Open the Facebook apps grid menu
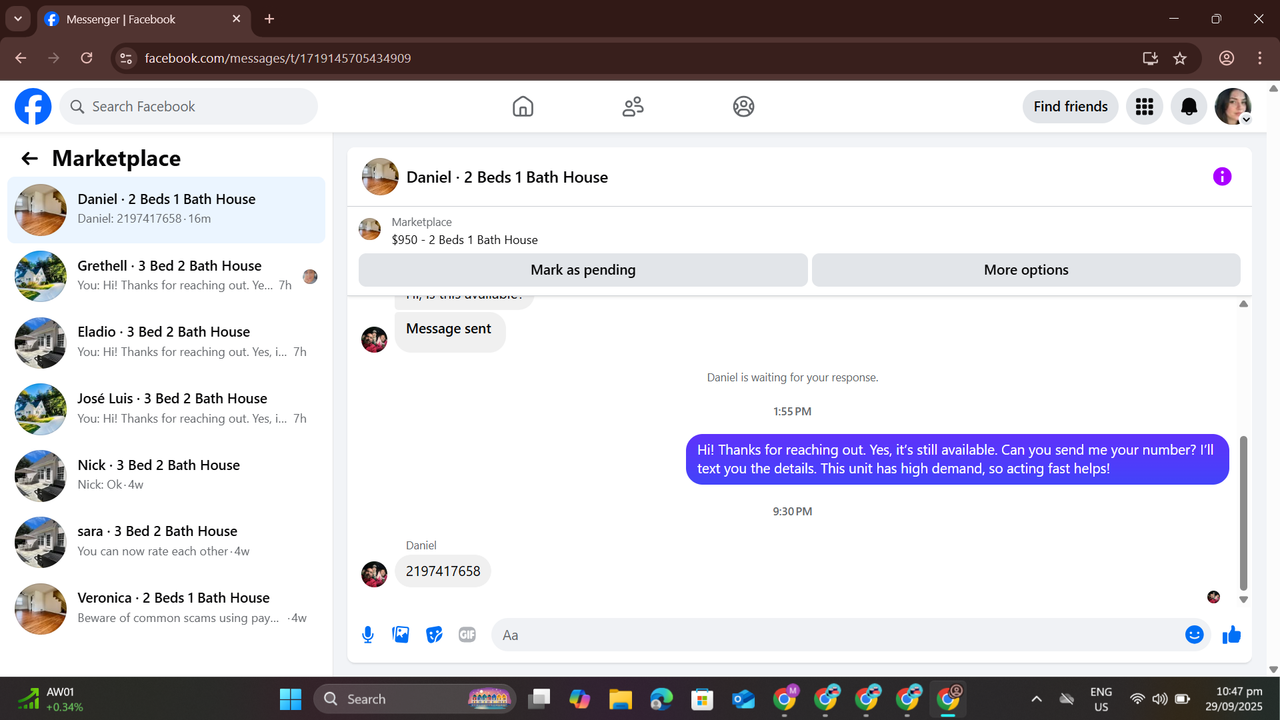The height and width of the screenshot is (720, 1280). [1144, 106]
